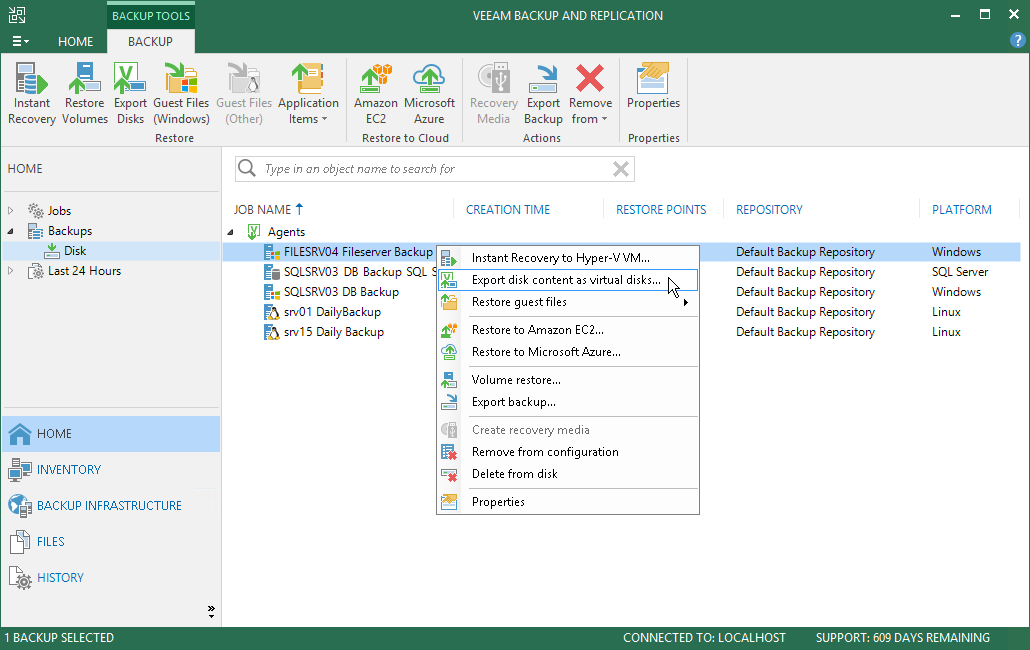Click the Export Disks ribbon button

click(x=130, y=93)
